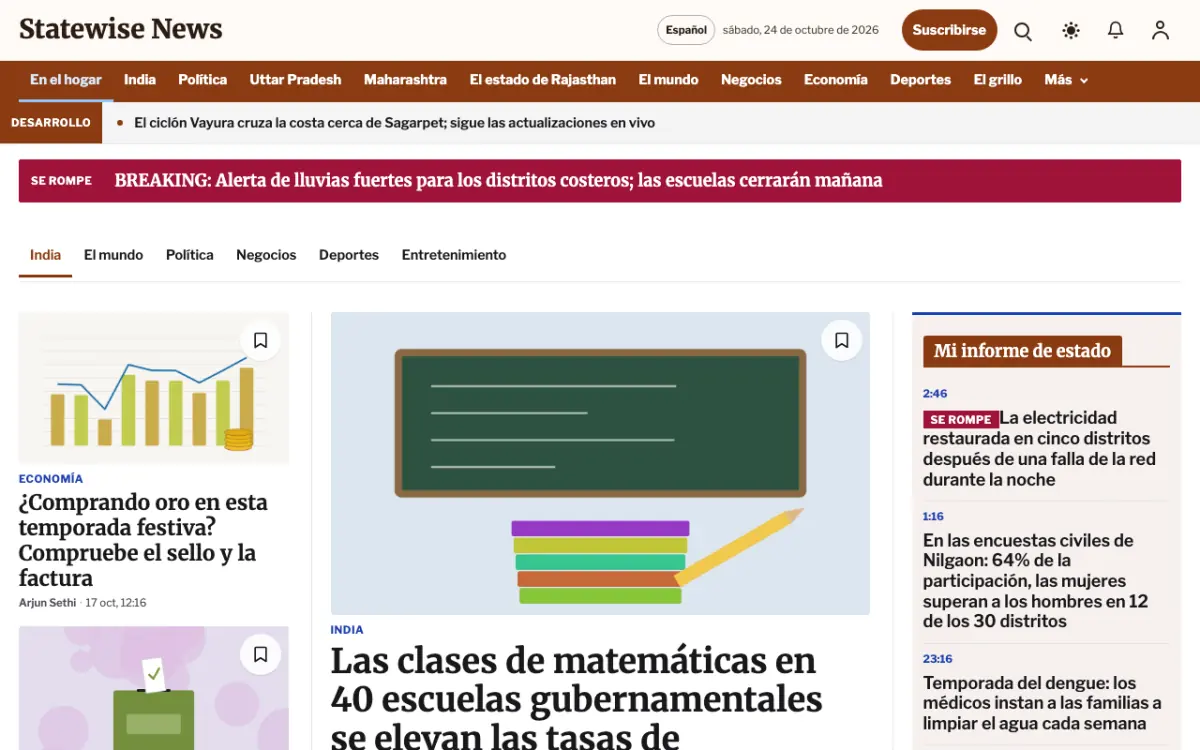This screenshot has width=1200, height=750.
Task: Open Economía nav section
Action: (836, 80)
